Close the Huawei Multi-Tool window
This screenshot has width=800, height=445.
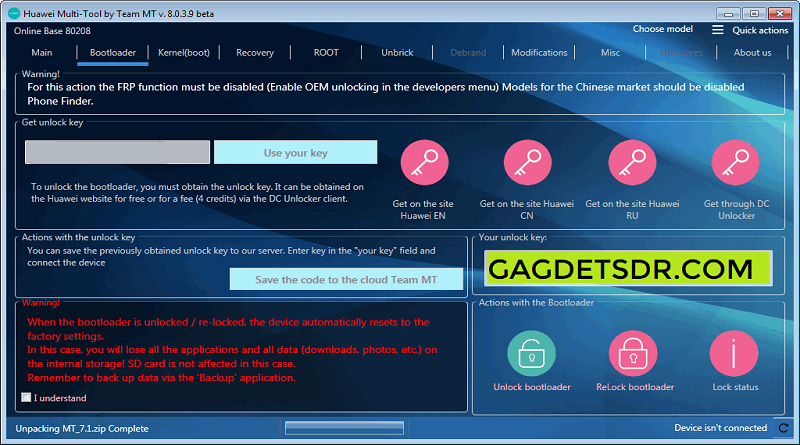click(780, 13)
